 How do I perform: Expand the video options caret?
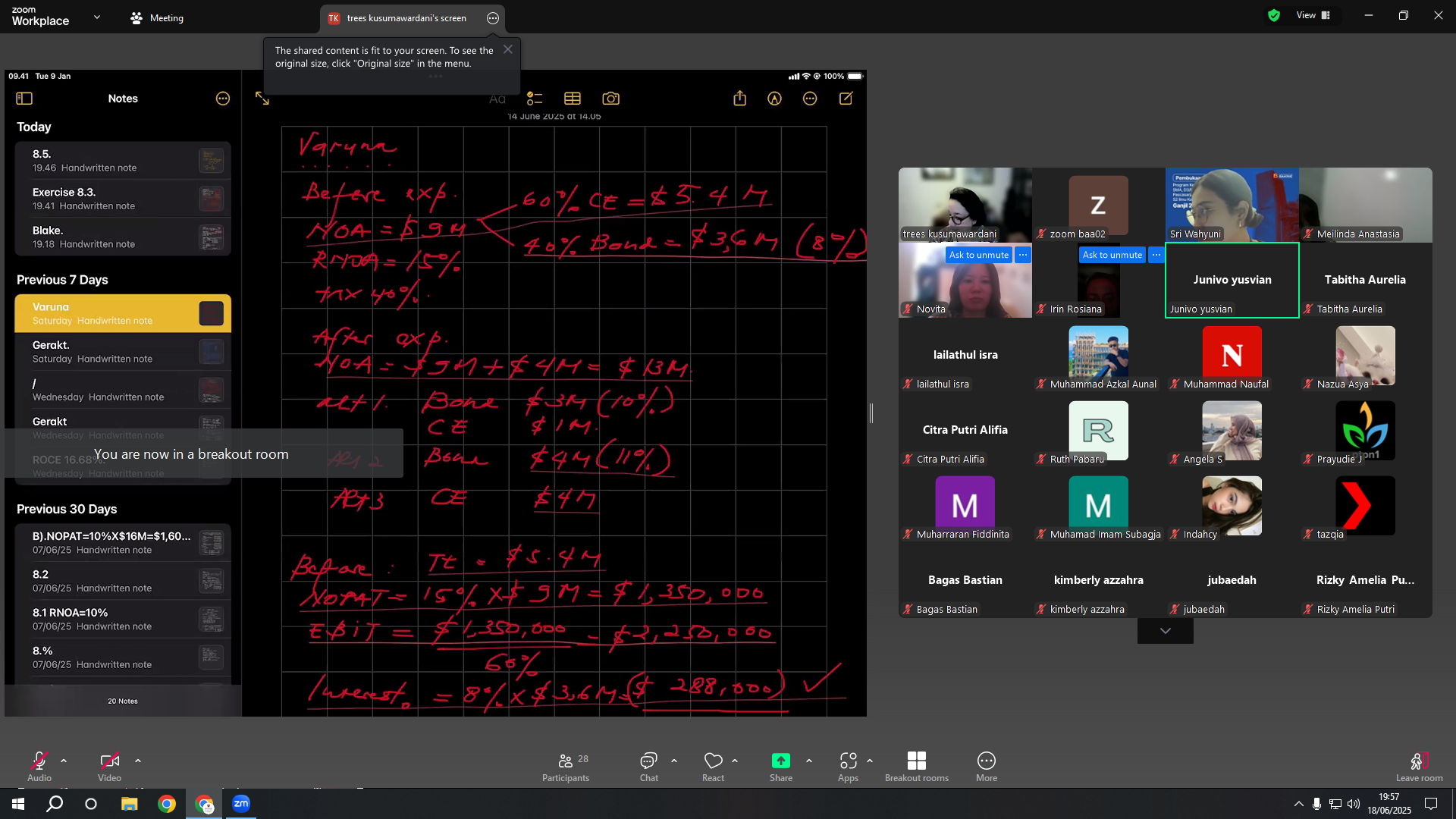[138, 761]
